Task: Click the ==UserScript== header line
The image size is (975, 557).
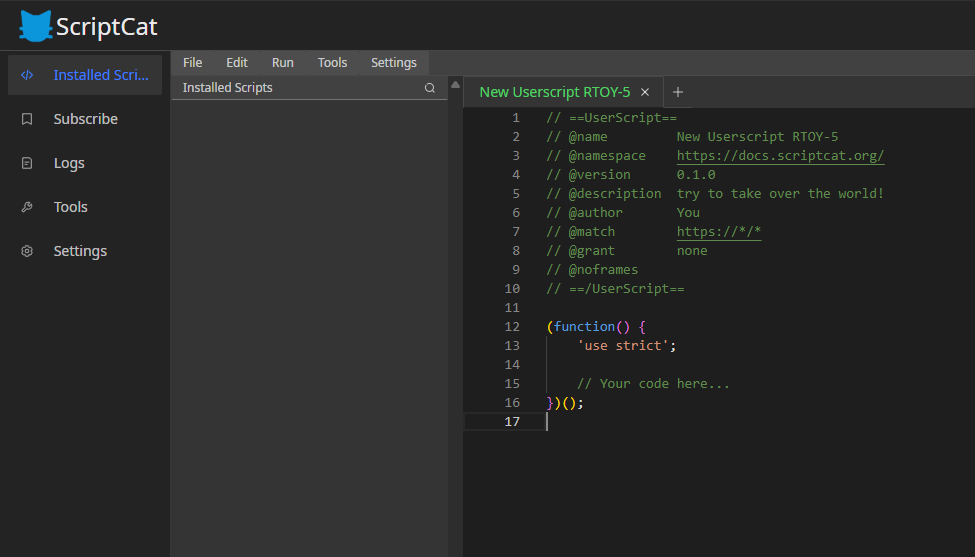Action: (611, 117)
